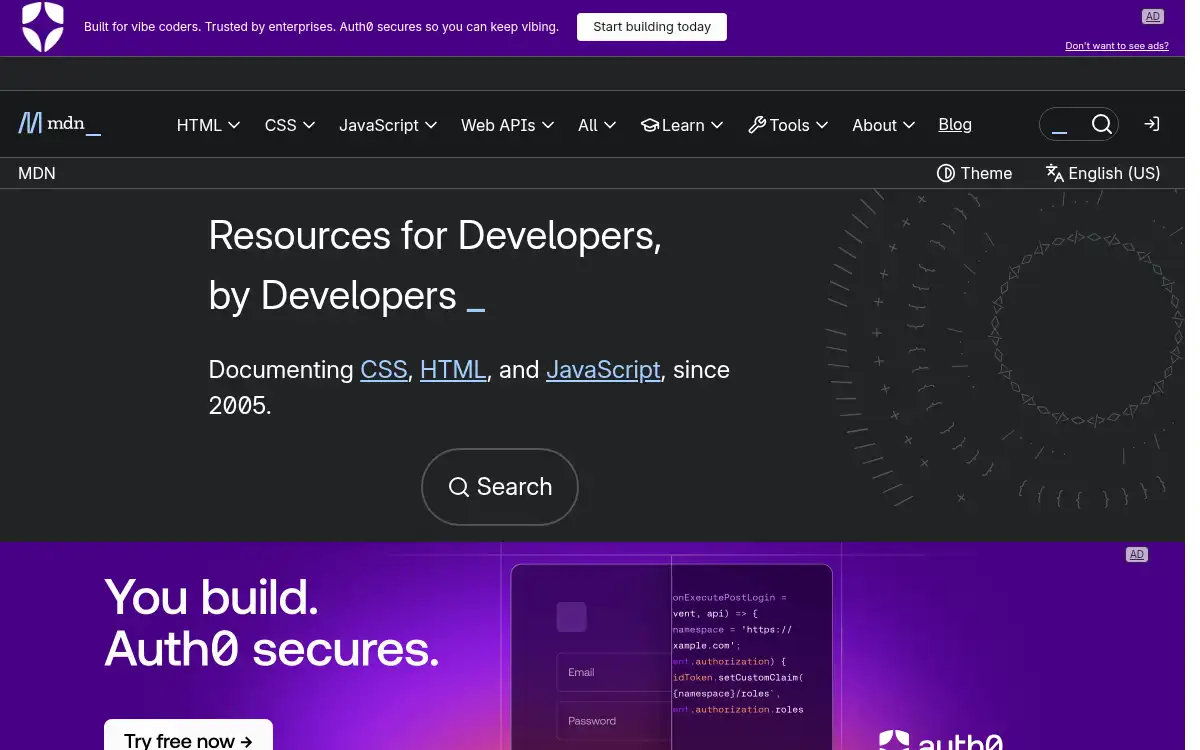Go to the Blog link
This screenshot has height=750, width=1200.
pyautogui.click(x=955, y=124)
